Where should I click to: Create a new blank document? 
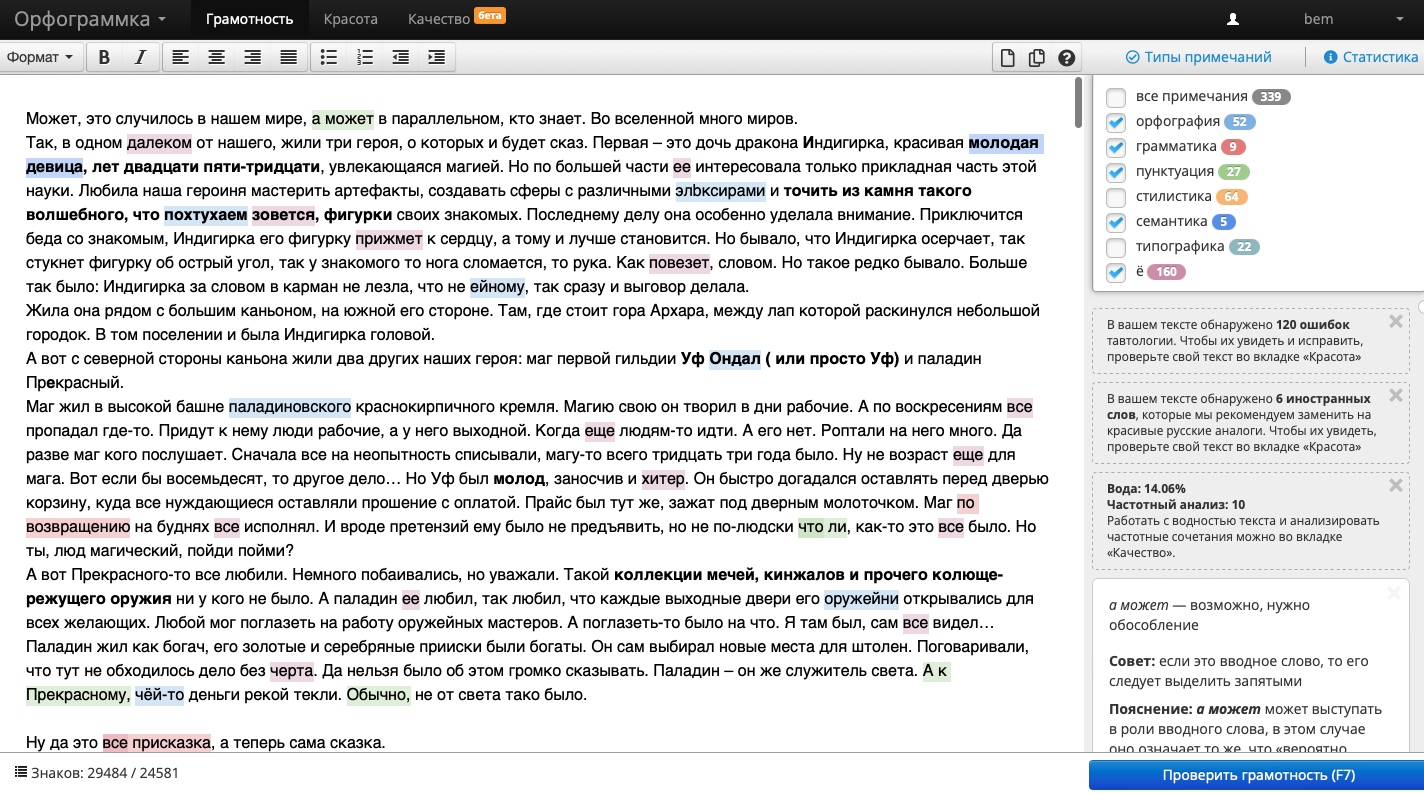tap(1009, 57)
